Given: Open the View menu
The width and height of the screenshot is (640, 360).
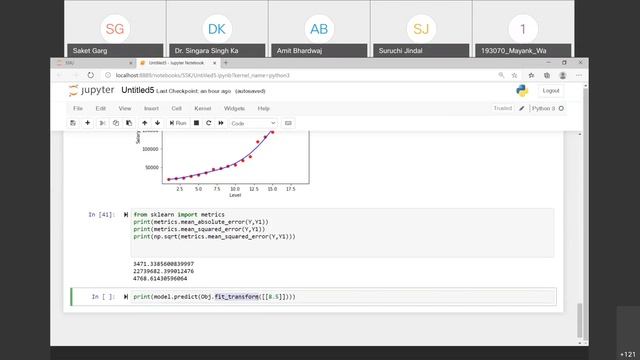Looking at the screenshot, I should (x=125, y=108).
